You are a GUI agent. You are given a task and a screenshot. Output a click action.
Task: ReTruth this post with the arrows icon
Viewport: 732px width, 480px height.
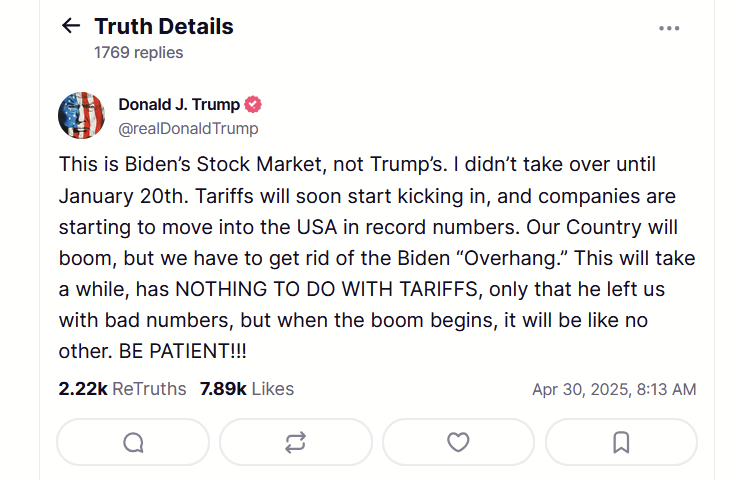(296, 442)
